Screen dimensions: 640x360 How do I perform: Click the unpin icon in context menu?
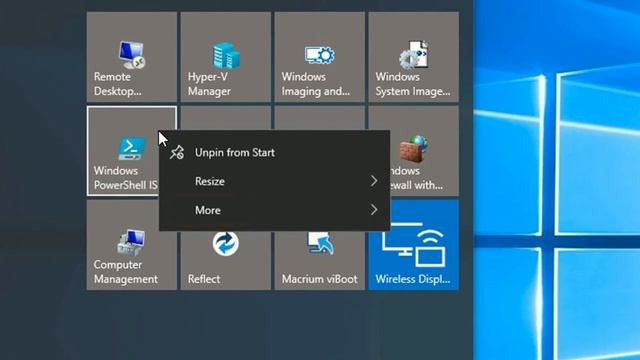(x=177, y=153)
